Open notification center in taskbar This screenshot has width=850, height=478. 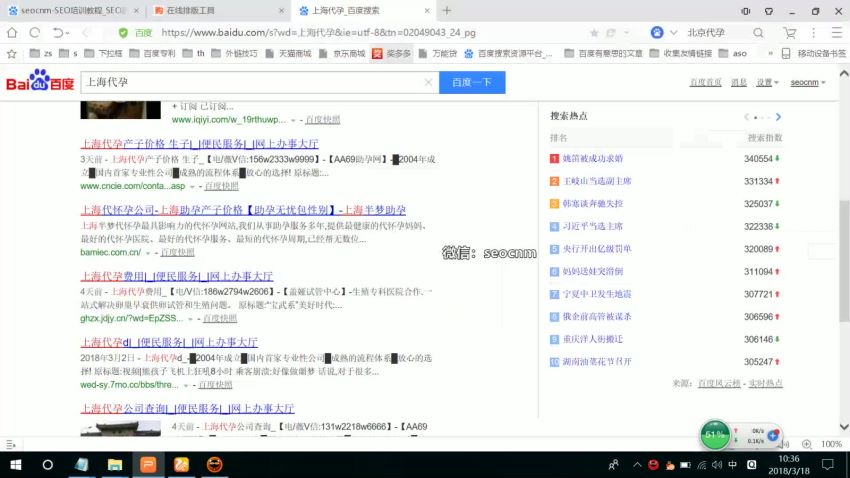[x=827, y=464]
